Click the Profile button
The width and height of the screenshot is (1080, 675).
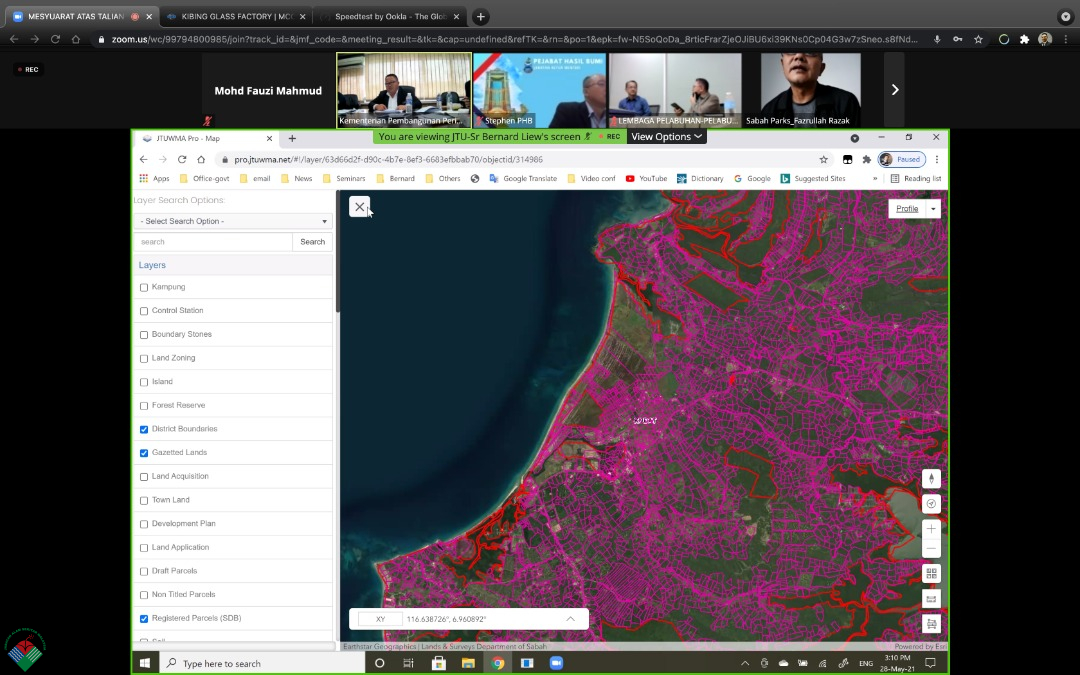[907, 209]
